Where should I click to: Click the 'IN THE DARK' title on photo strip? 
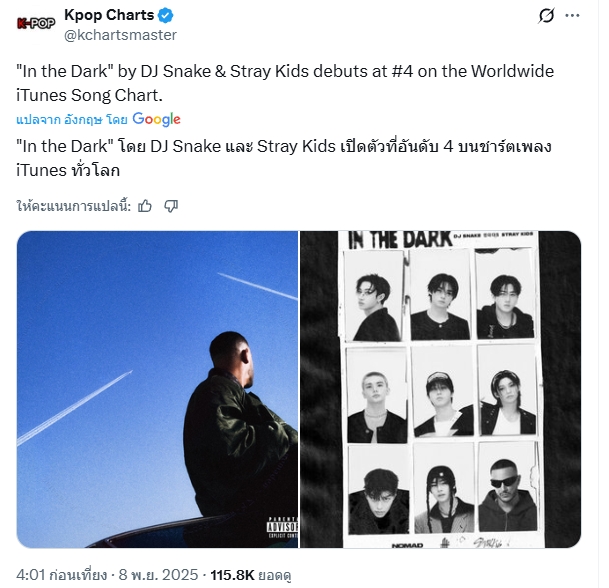click(x=400, y=240)
